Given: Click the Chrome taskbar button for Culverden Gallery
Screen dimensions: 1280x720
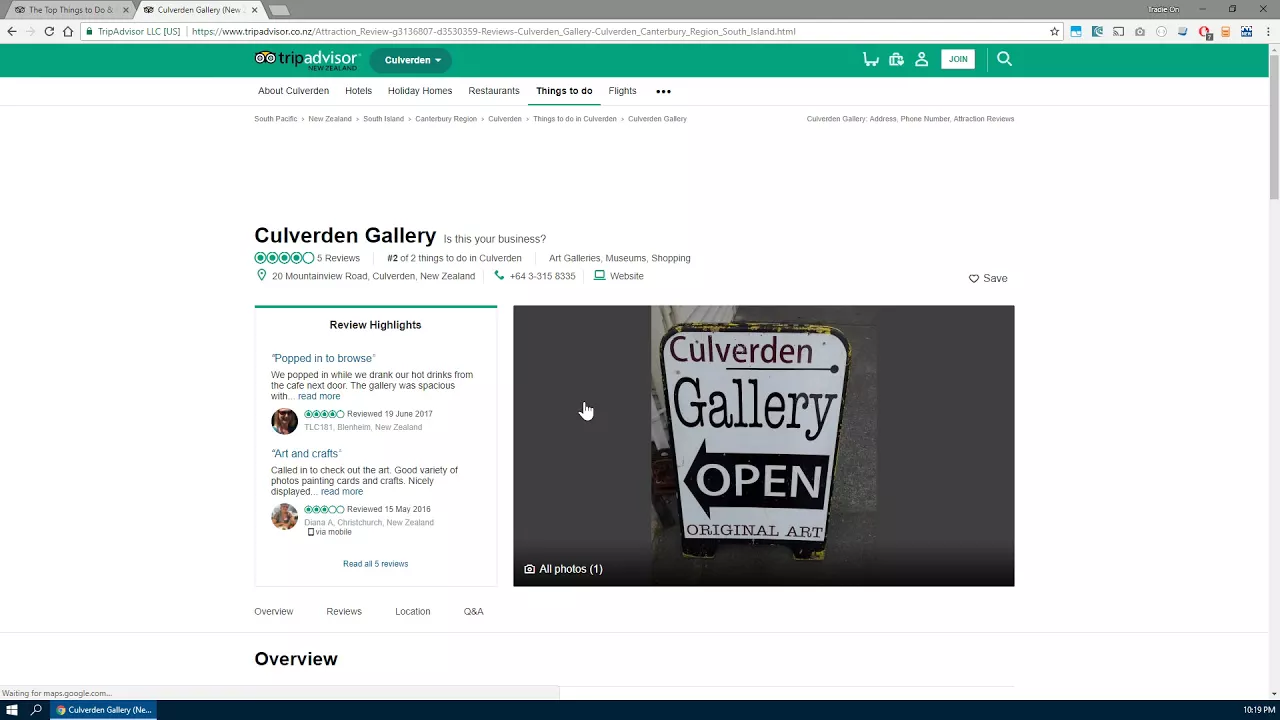Looking at the screenshot, I should [104, 710].
